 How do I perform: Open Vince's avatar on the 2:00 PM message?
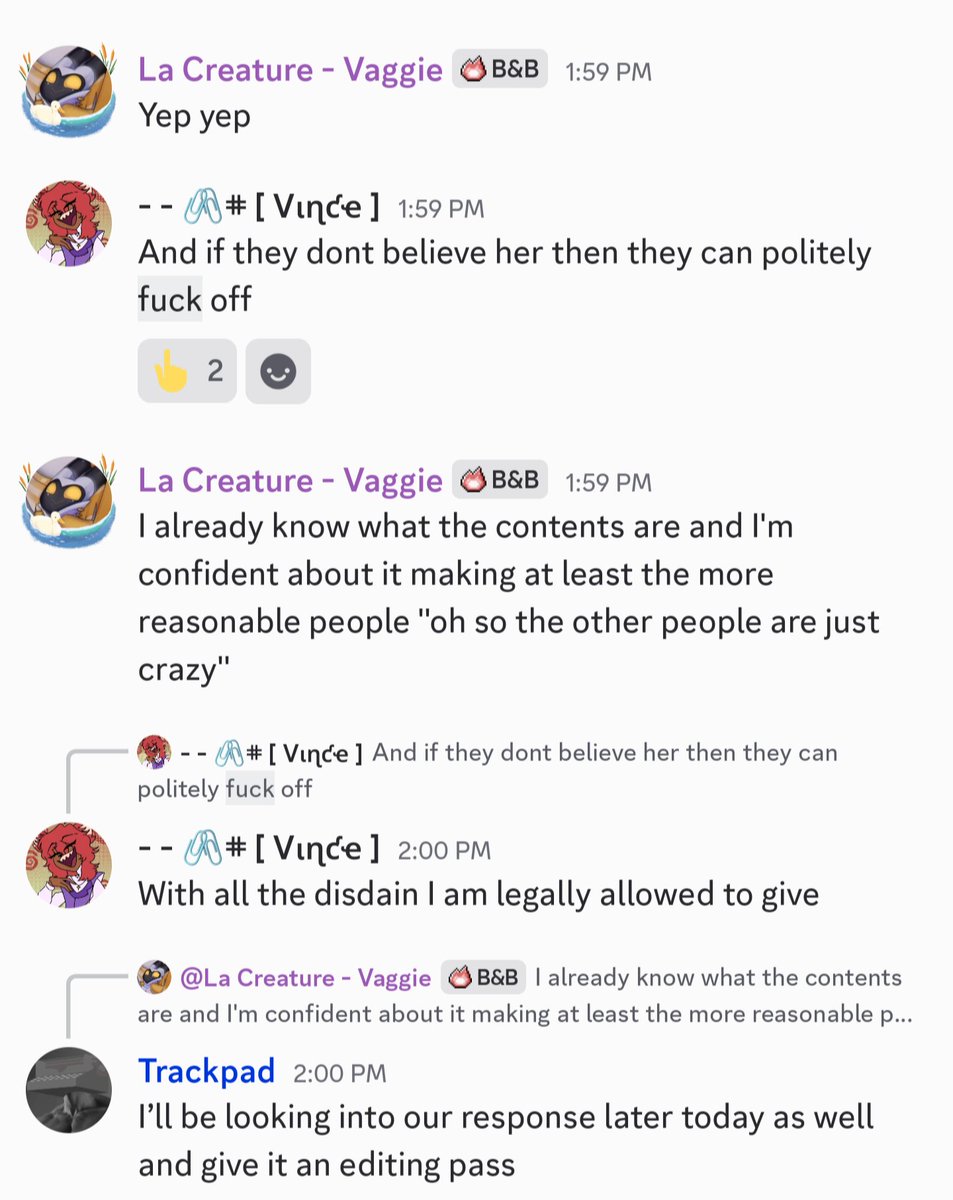coord(68,865)
